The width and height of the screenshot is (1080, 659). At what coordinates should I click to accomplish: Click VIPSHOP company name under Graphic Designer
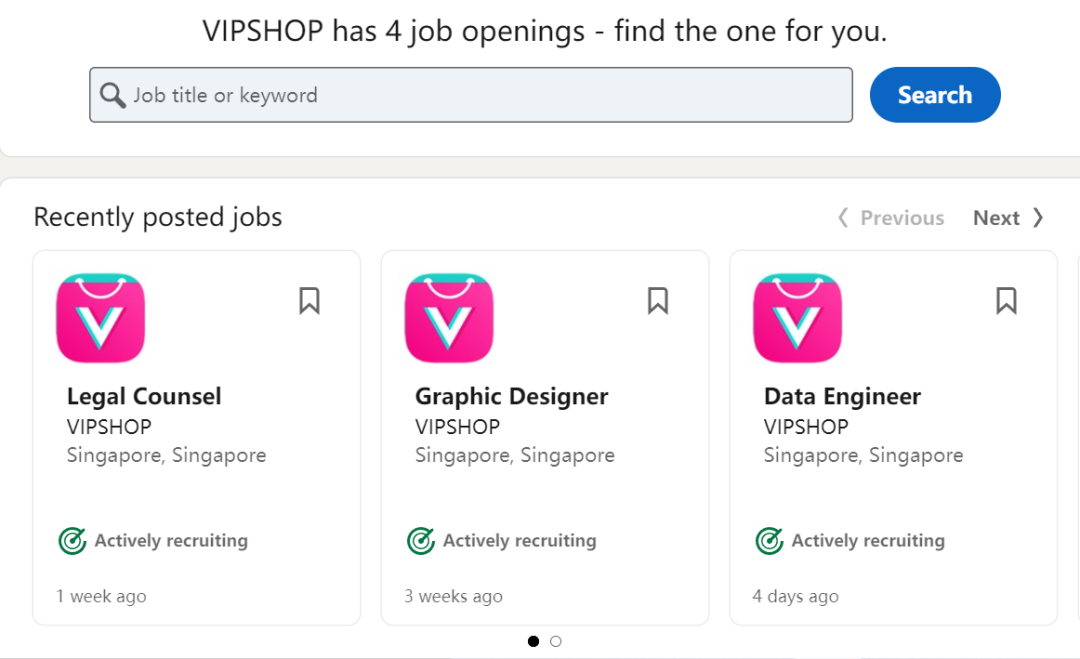pyautogui.click(x=457, y=426)
